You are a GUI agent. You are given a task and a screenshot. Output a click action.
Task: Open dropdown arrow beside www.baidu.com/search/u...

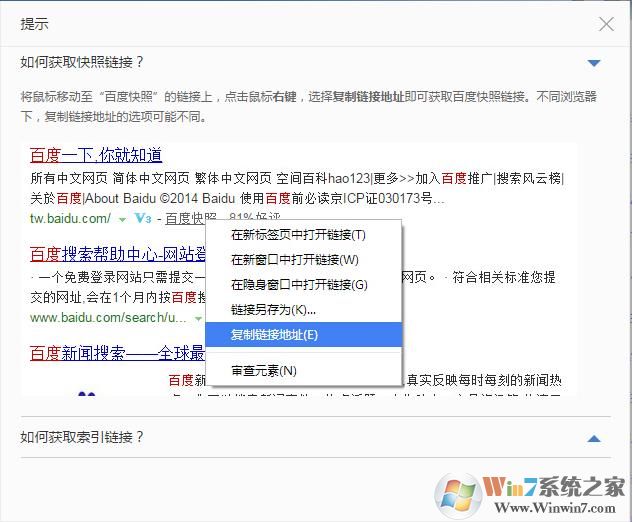pyautogui.click(x=198, y=319)
